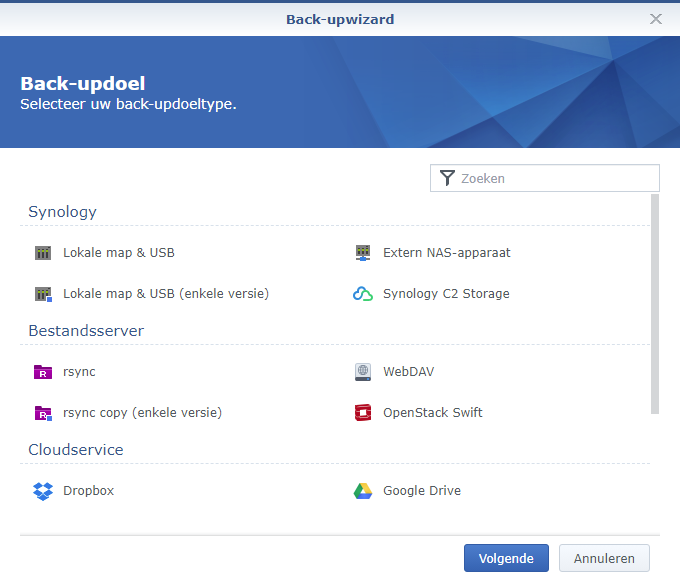
Task: Select the Lokale map & USB icon
Action: click(43, 252)
